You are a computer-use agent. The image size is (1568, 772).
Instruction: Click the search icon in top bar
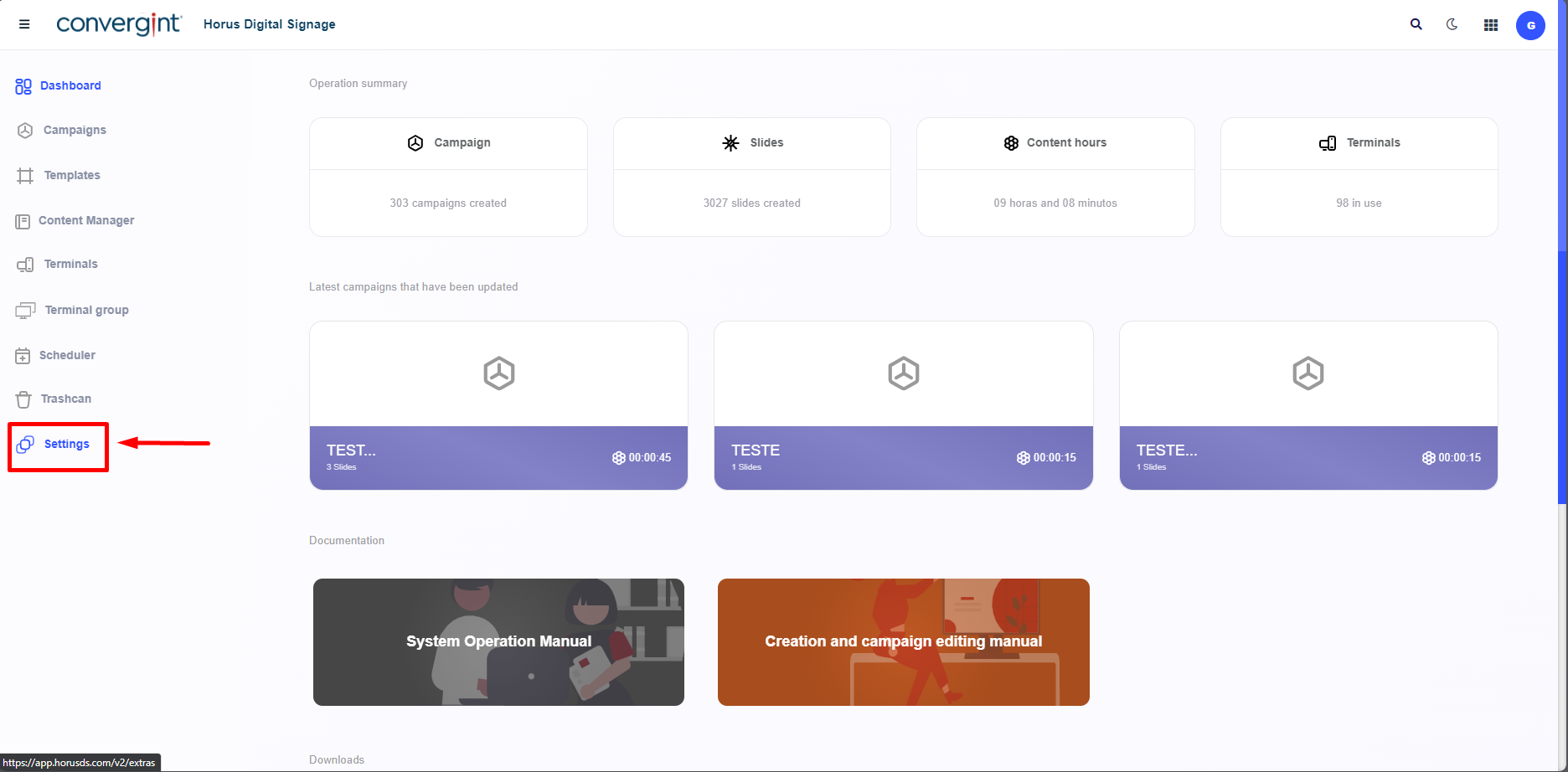(x=1416, y=24)
